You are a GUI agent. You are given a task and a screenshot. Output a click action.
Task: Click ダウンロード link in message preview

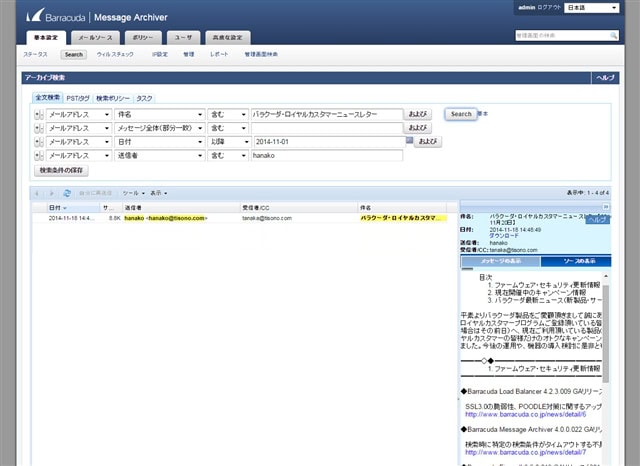pos(504,236)
